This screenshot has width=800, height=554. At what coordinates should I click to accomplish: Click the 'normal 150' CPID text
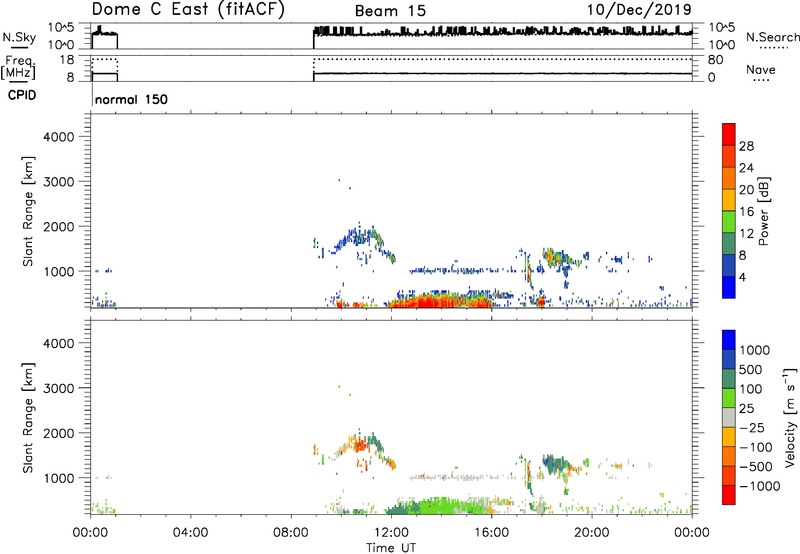click(x=131, y=99)
